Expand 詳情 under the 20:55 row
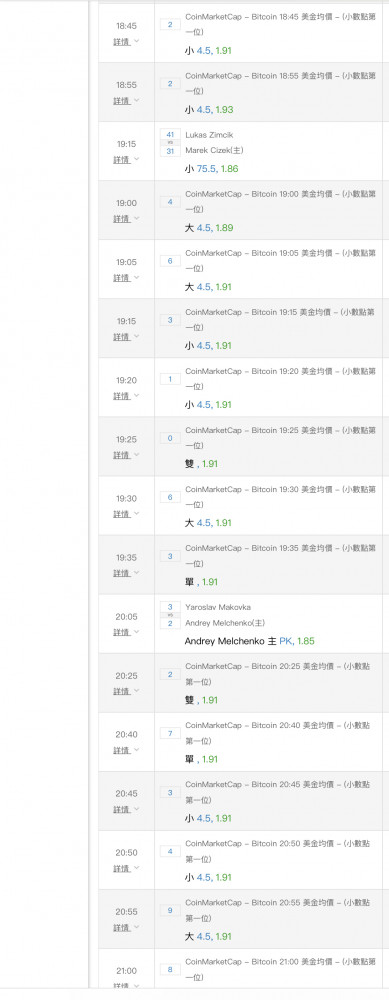The height and width of the screenshot is (1000, 389). (x=126, y=927)
